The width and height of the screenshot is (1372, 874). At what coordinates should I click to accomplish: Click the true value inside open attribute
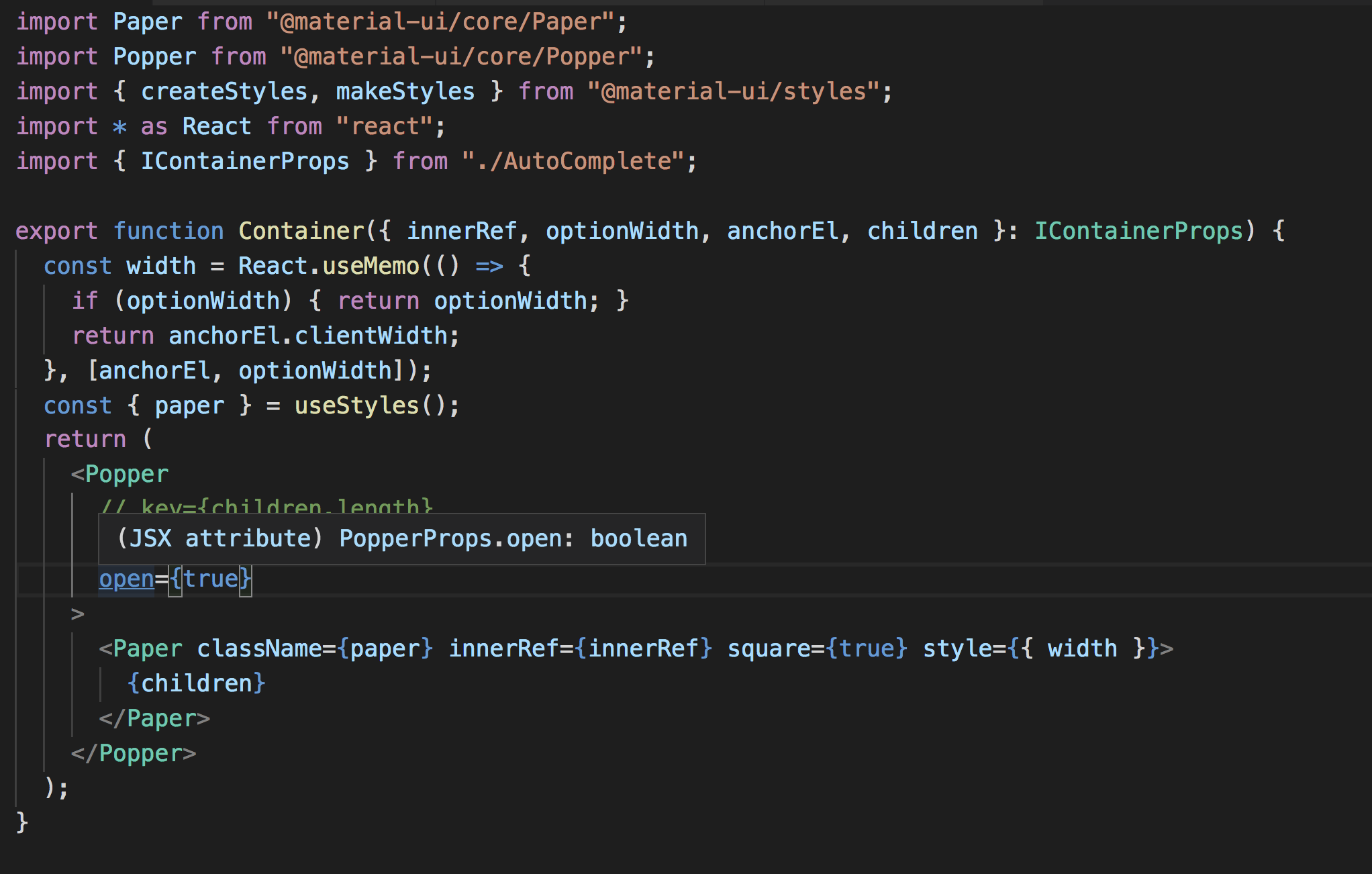click(211, 578)
